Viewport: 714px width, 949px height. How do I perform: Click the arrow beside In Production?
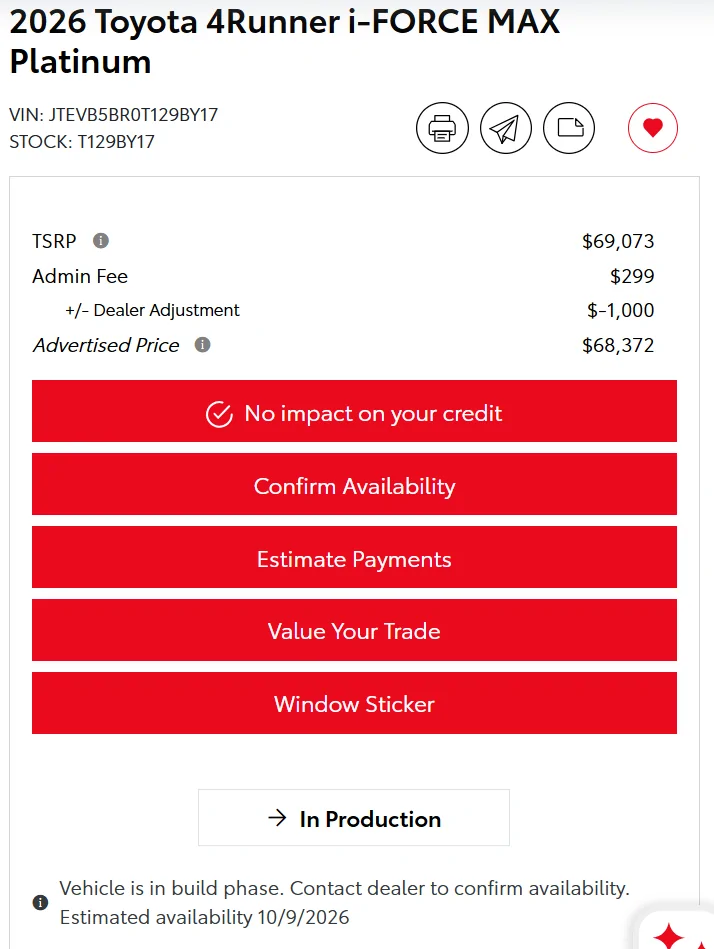point(277,818)
